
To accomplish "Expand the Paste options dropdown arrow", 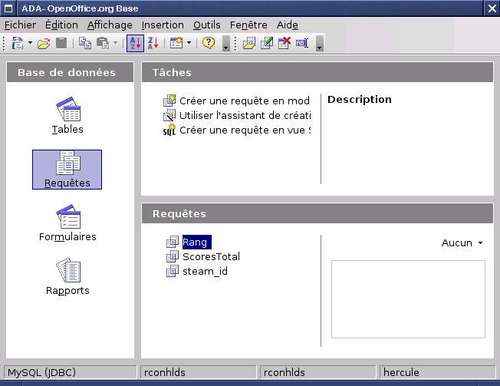I will point(115,43).
